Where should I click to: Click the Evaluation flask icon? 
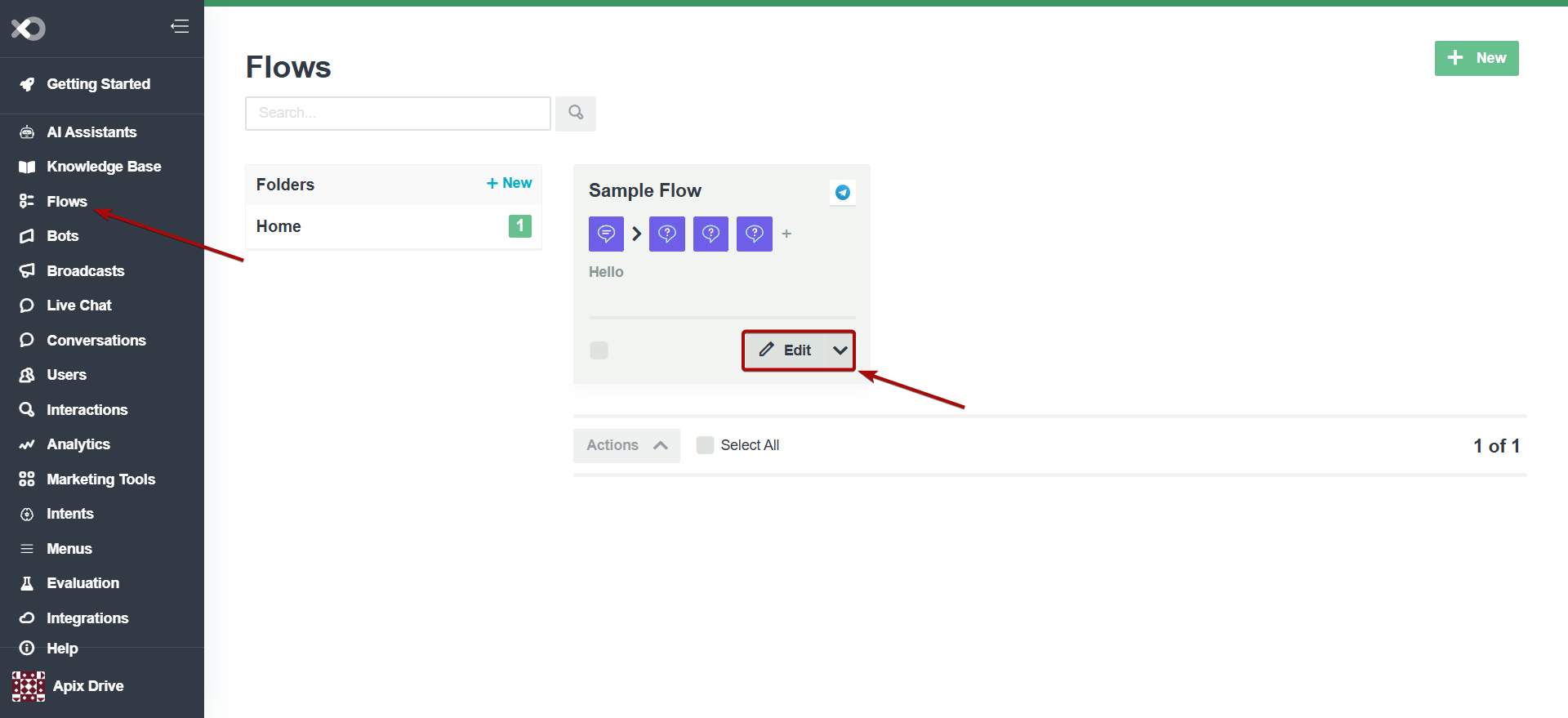[27, 583]
